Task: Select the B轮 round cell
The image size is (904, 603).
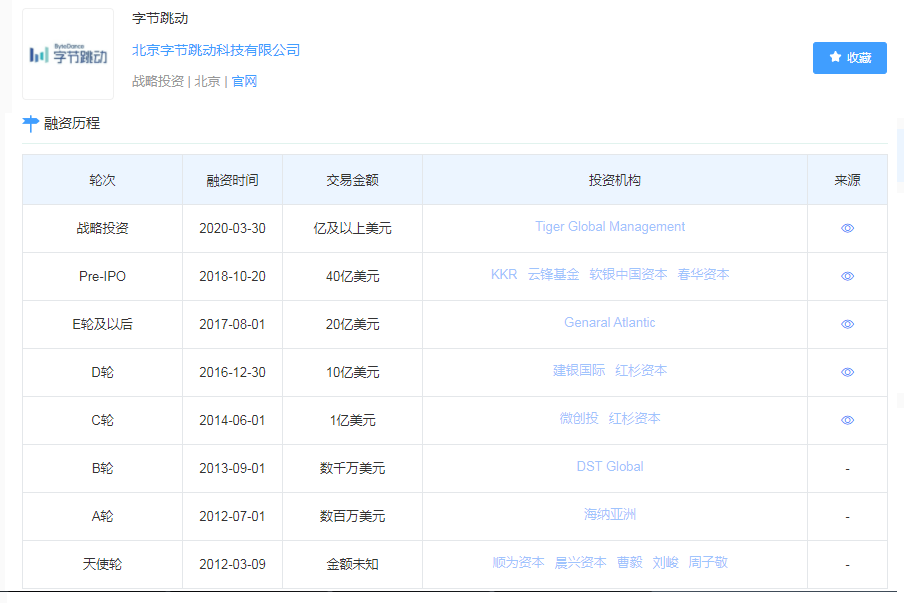Action: [103, 468]
